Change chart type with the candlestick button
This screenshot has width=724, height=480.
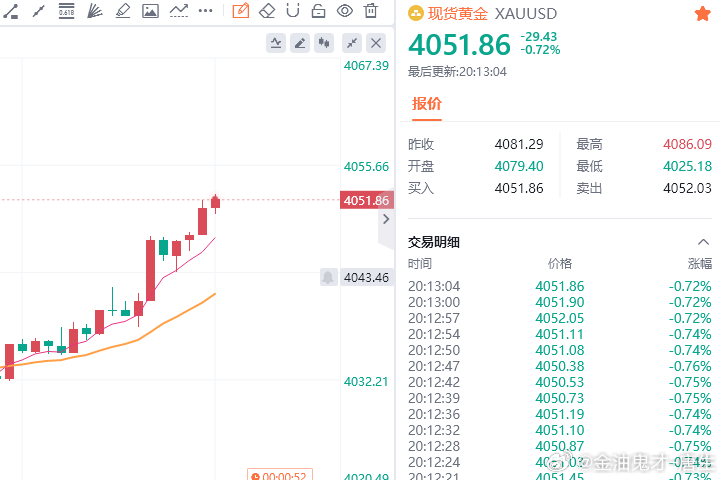(x=324, y=43)
